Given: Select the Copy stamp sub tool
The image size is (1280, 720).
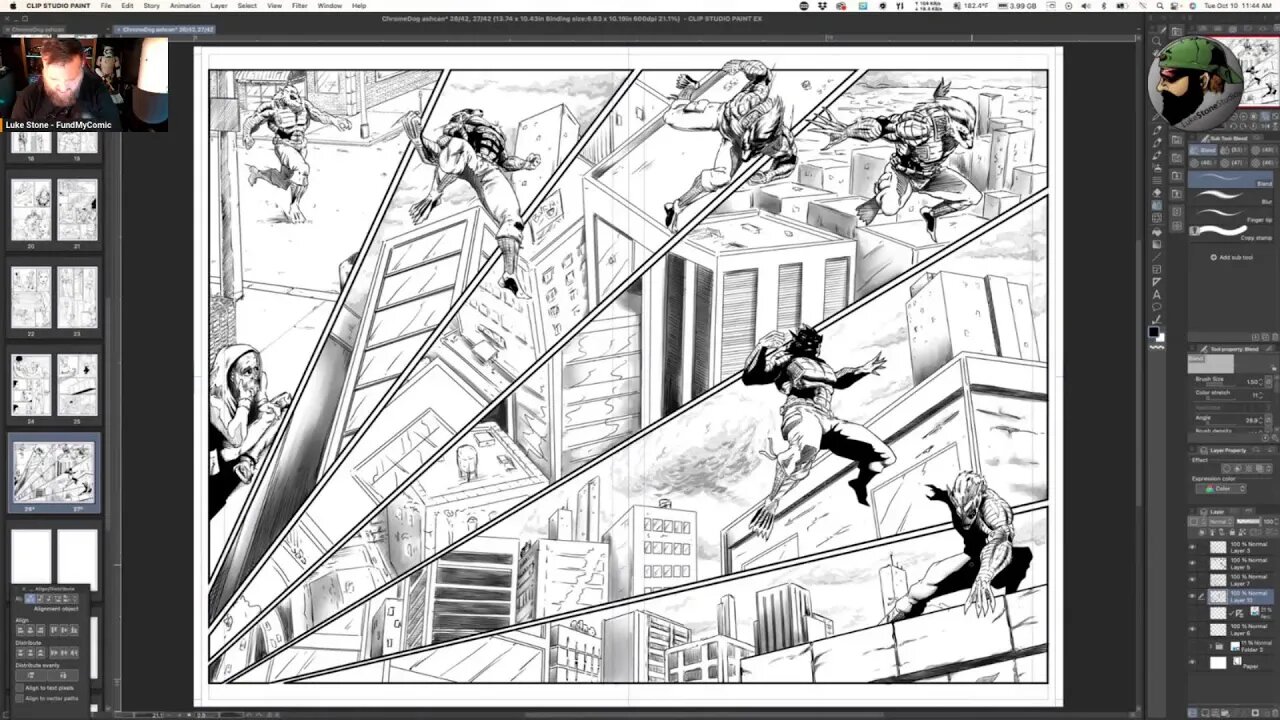Looking at the screenshot, I should pos(1231,232).
